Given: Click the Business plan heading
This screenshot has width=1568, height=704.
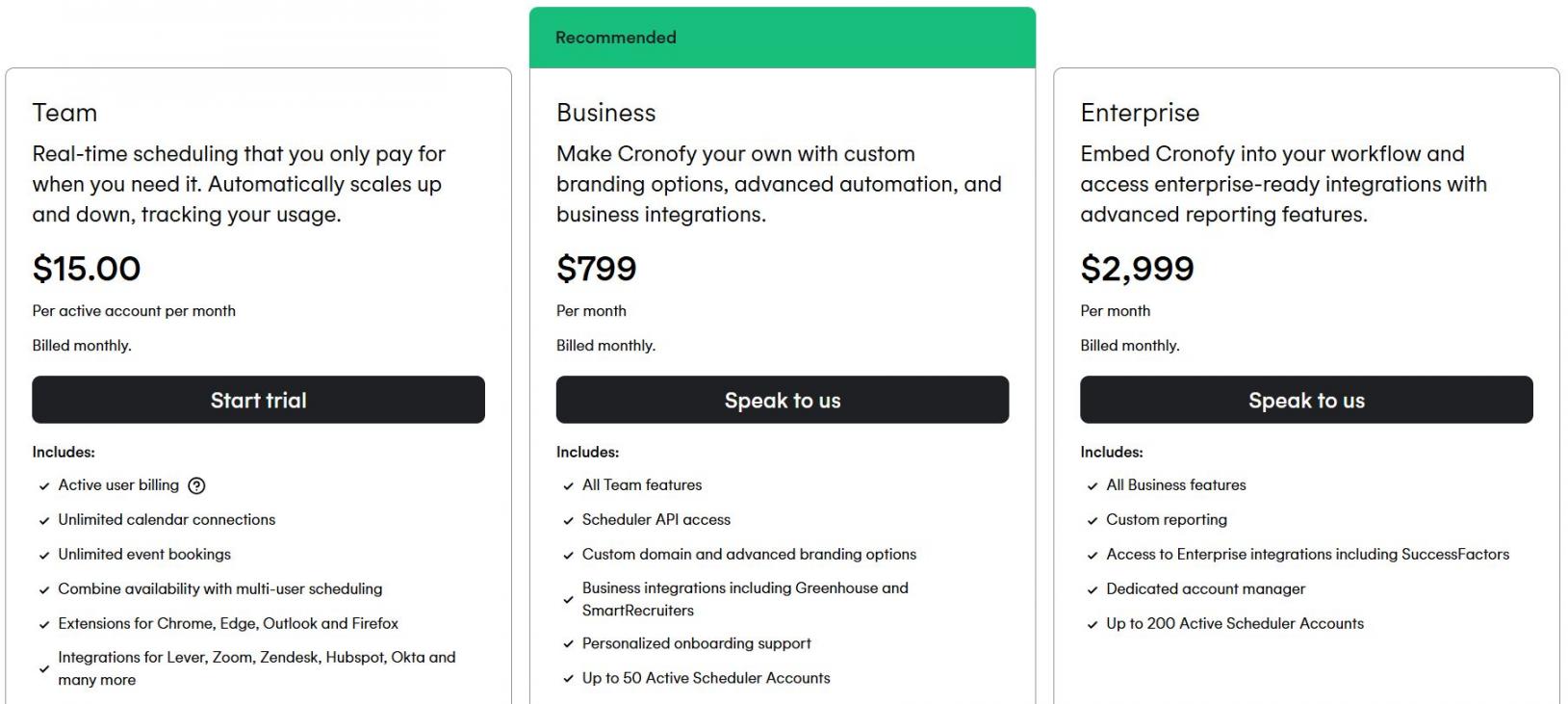Looking at the screenshot, I should click(605, 113).
